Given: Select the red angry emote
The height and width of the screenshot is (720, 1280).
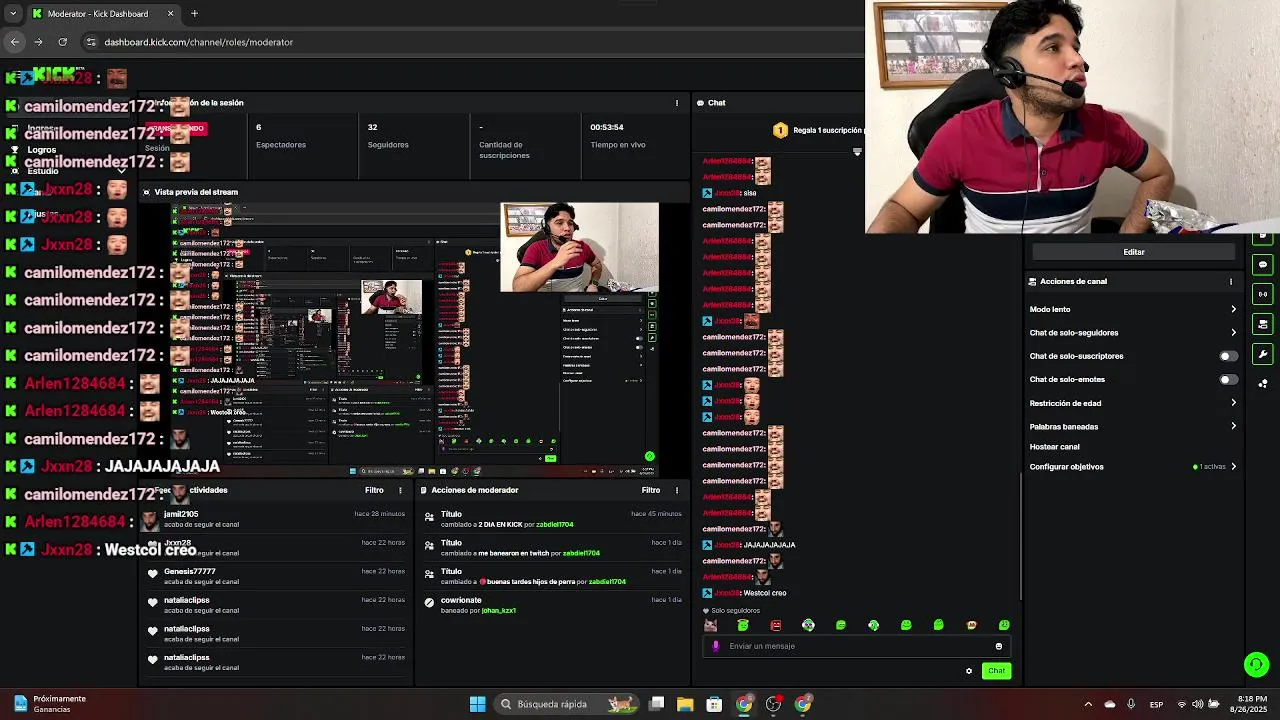Looking at the screenshot, I should [x=776, y=625].
